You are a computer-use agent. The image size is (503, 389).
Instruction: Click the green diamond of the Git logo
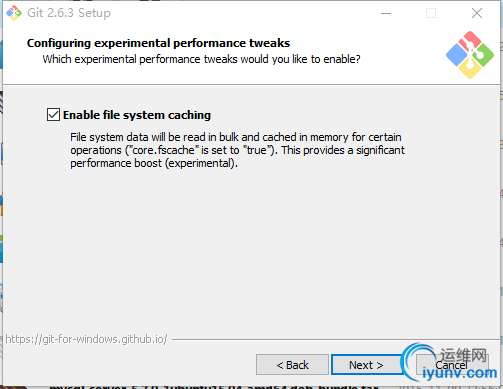pyautogui.click(x=484, y=55)
